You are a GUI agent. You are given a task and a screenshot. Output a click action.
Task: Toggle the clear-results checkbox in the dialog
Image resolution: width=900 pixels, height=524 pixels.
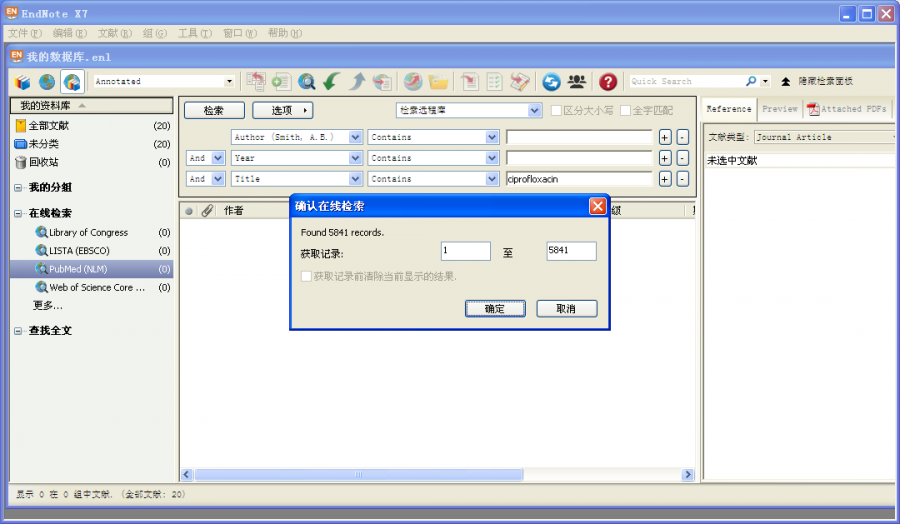[307, 277]
